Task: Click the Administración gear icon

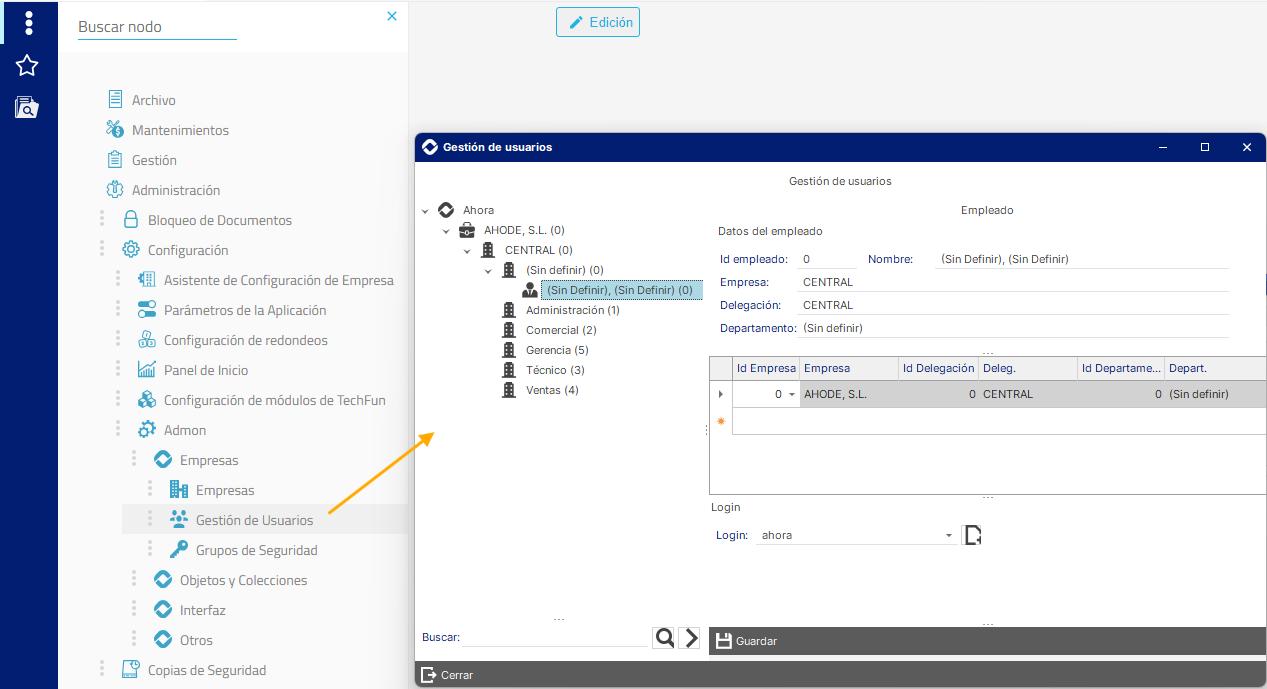Action: [115, 190]
